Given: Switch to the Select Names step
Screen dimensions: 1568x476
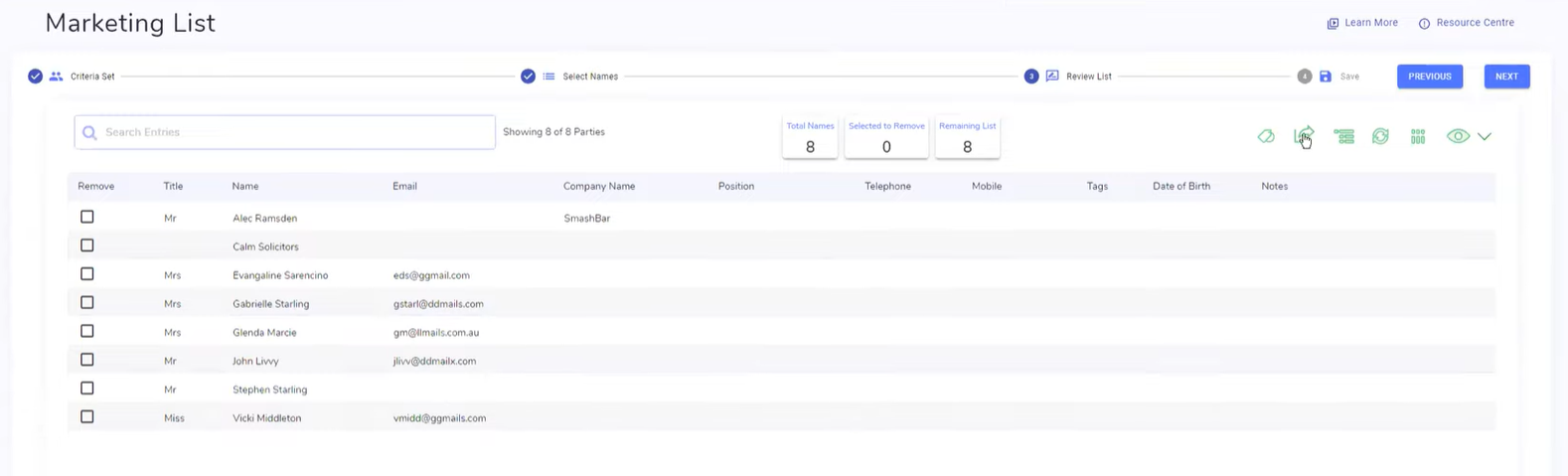Looking at the screenshot, I should (589, 77).
